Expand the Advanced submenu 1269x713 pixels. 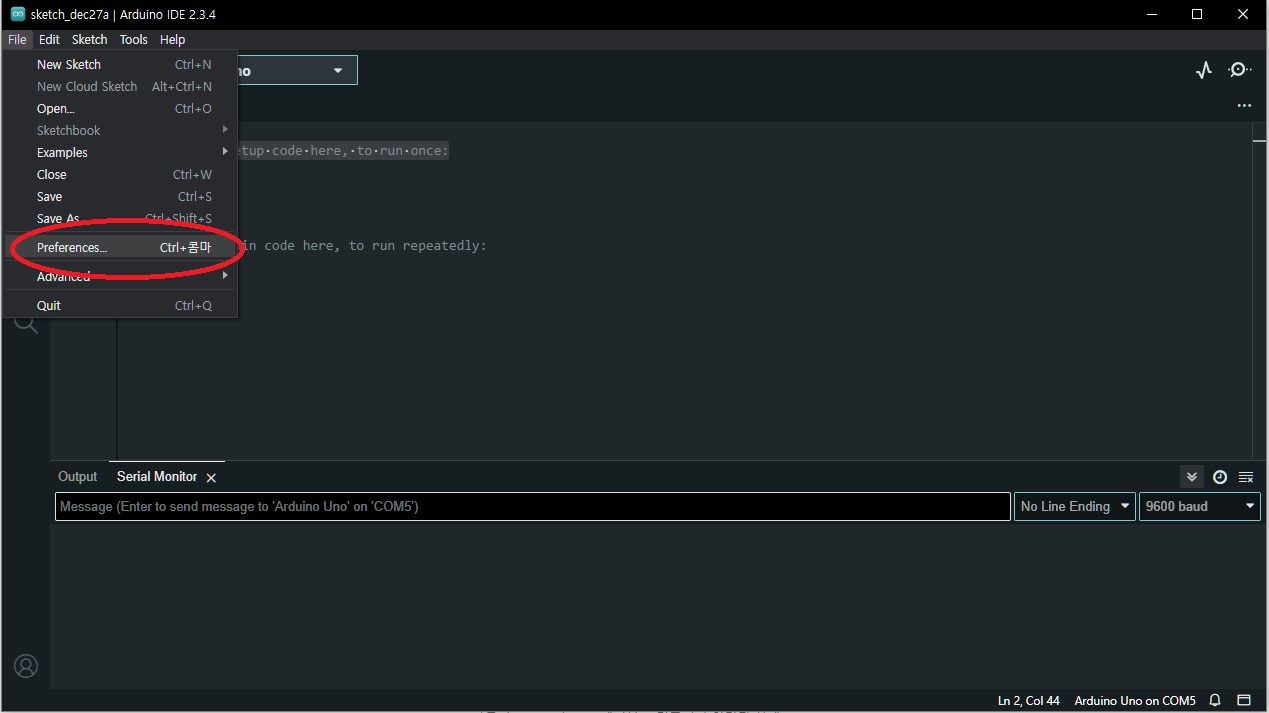[x=120, y=276]
